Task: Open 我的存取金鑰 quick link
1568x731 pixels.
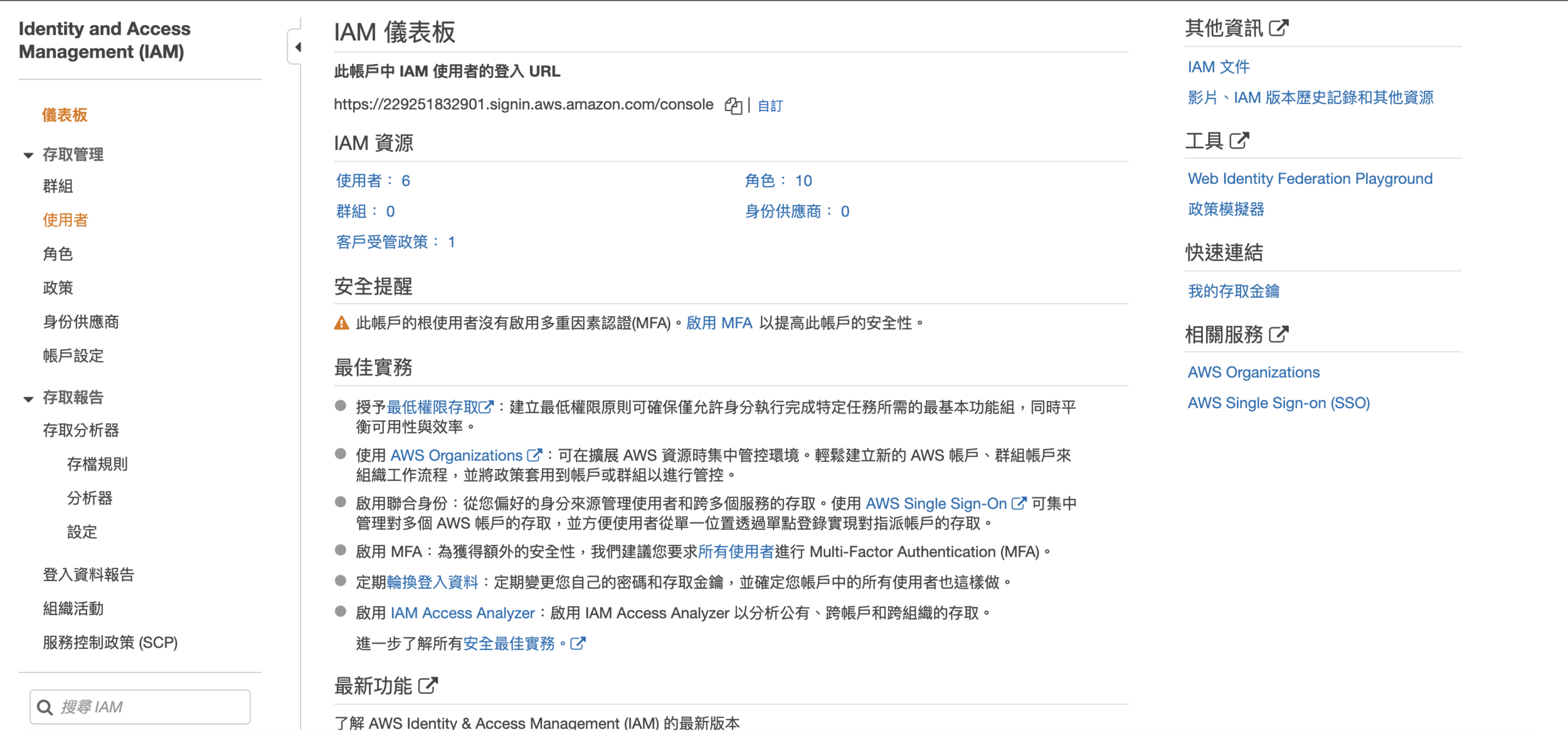Action: tap(1233, 291)
